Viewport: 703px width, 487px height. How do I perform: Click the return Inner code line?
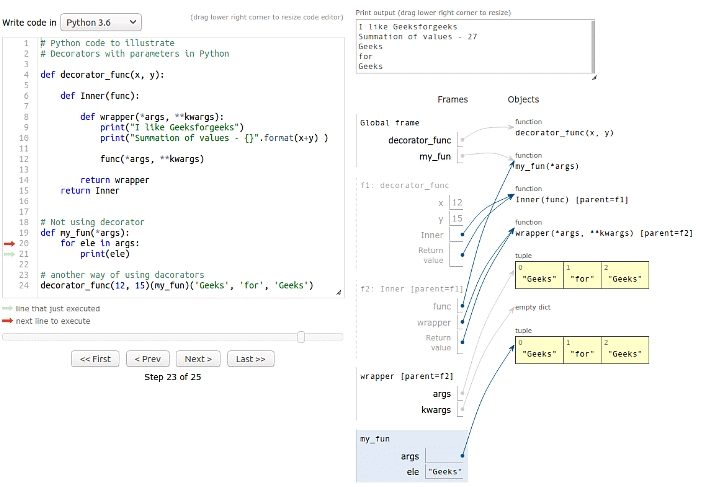coord(90,191)
